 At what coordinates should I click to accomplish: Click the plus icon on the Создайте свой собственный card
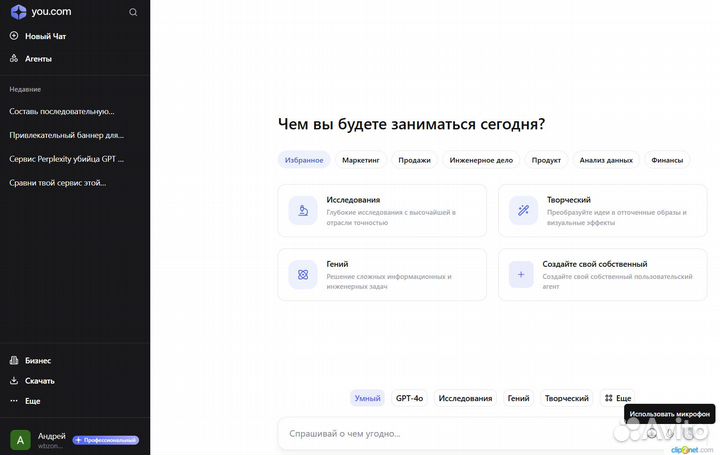pos(521,275)
